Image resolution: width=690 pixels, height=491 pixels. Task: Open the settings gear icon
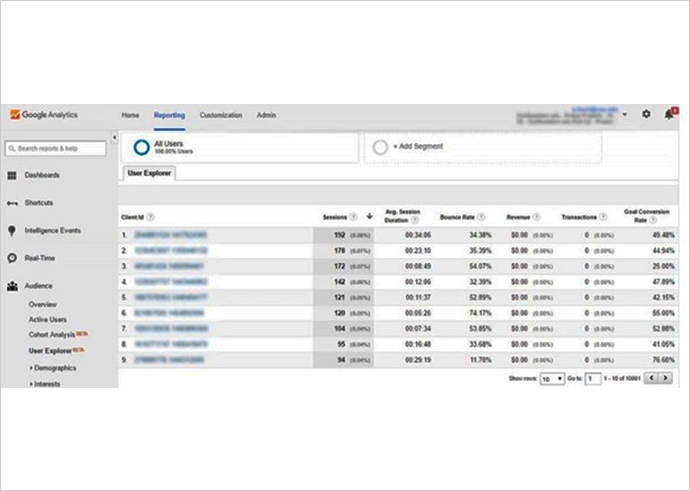click(x=646, y=115)
